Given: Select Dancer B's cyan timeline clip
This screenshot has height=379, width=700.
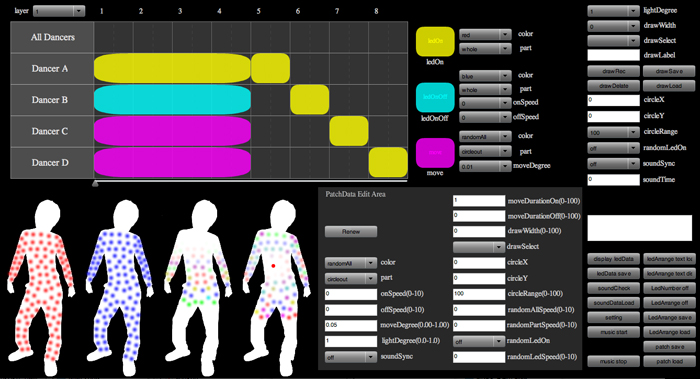Looking at the screenshot, I should [172, 100].
